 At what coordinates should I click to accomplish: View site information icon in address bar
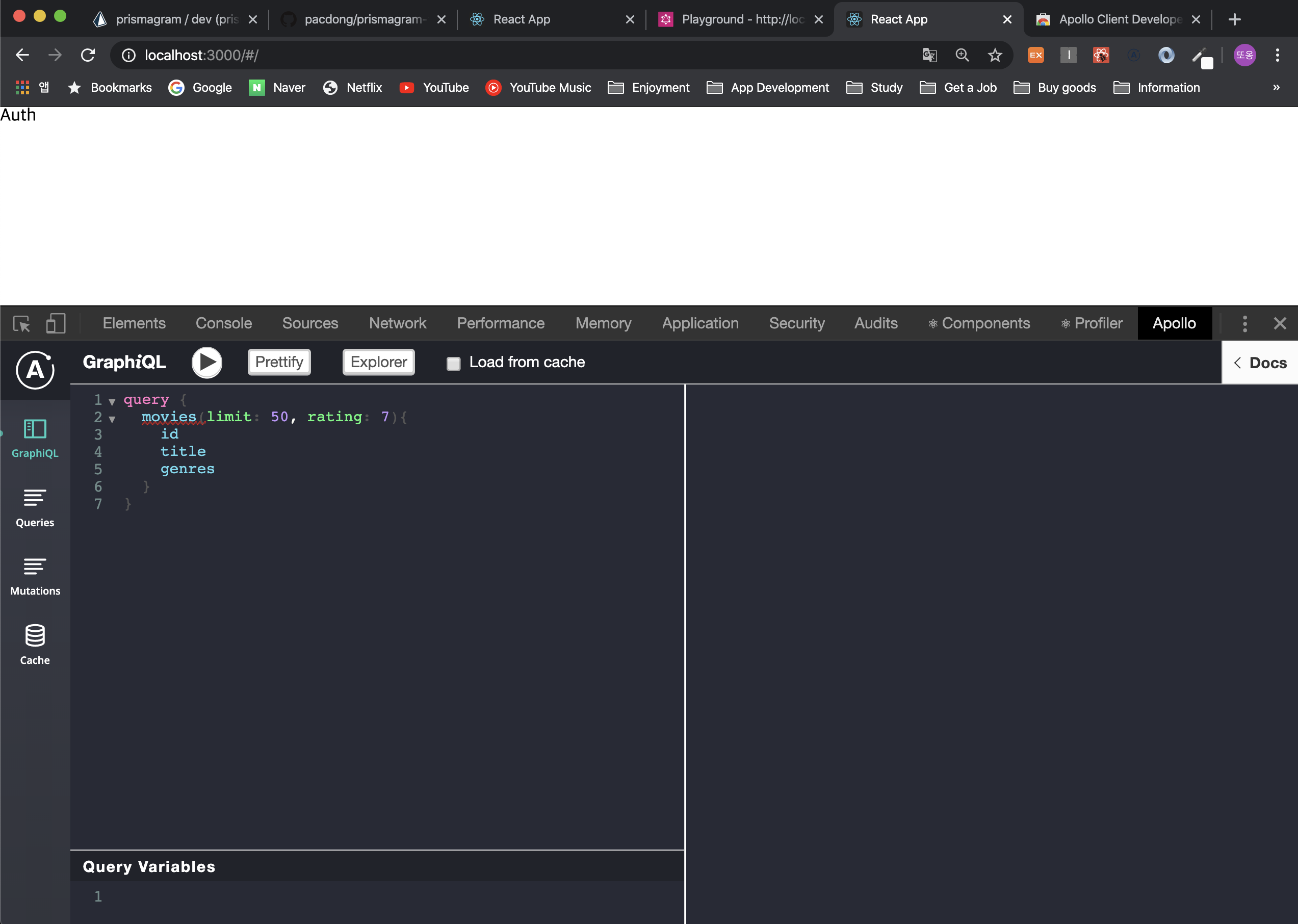(x=129, y=55)
